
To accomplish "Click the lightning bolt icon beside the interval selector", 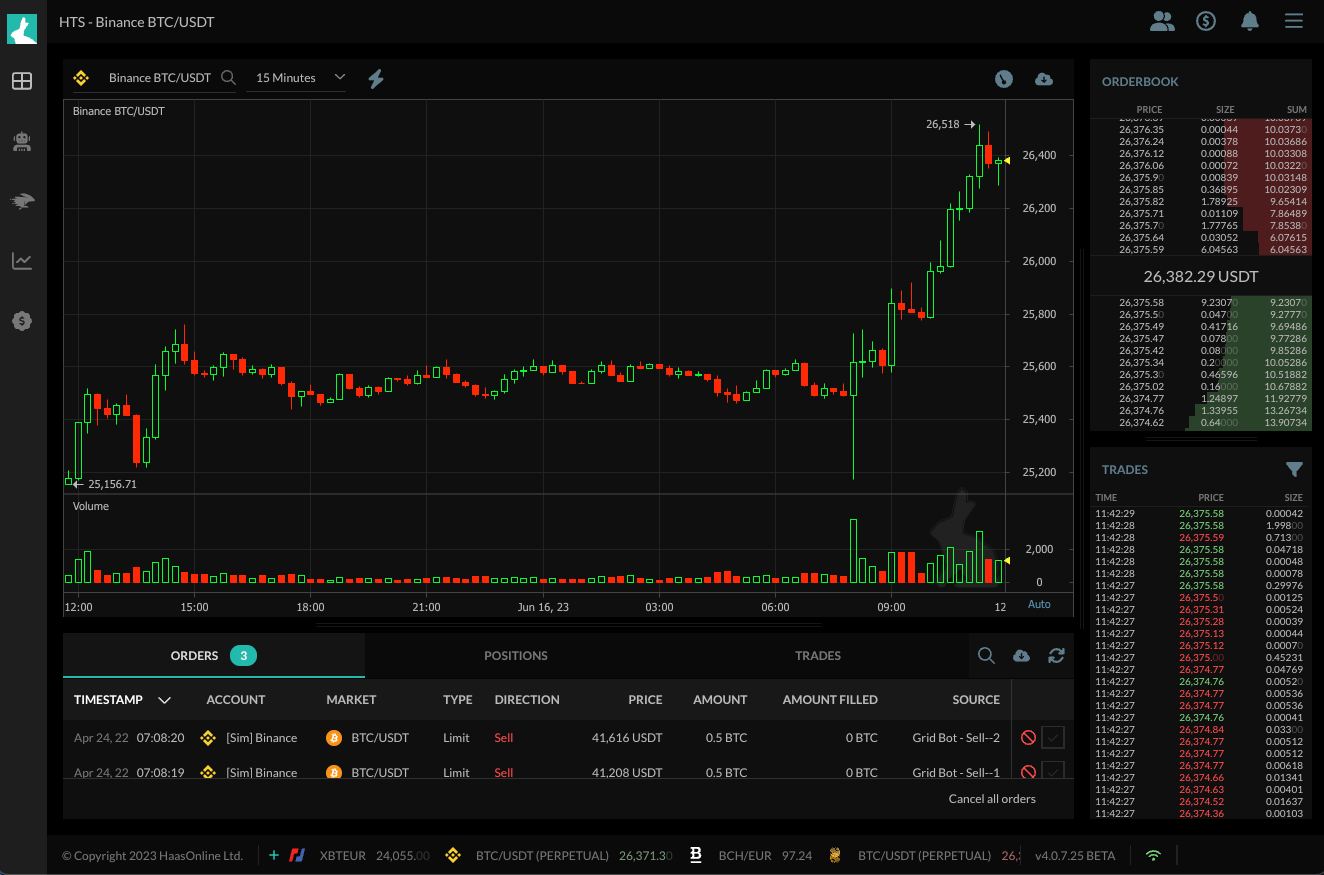I will (376, 77).
